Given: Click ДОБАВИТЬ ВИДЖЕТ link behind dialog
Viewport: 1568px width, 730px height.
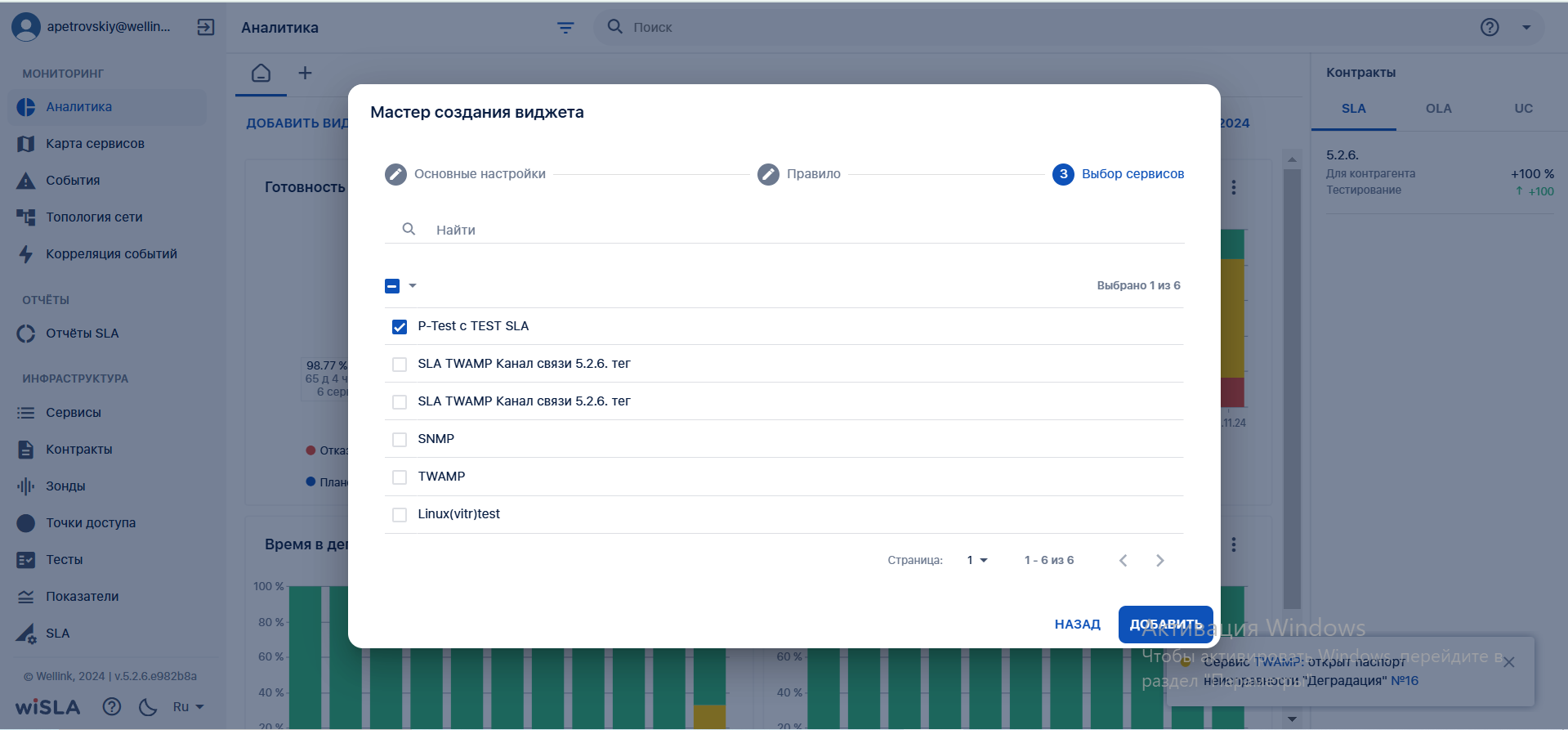Looking at the screenshot, I should coord(297,123).
